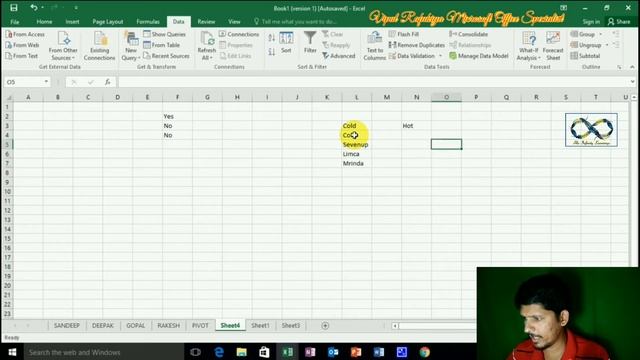
Task: Switch to Home tab
Action: (x=44, y=22)
